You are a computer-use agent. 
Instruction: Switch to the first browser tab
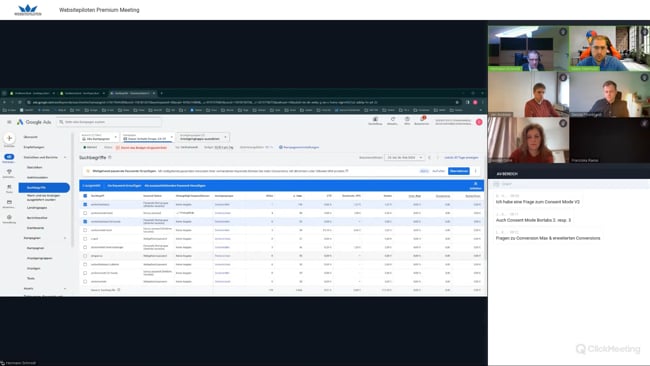[32, 93]
